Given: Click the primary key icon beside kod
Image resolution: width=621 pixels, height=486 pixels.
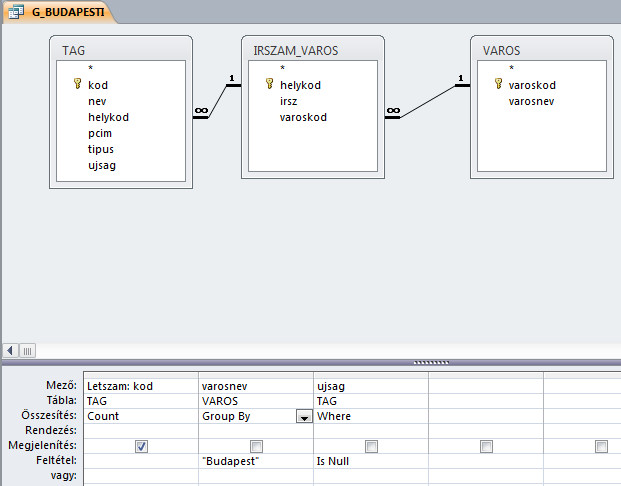Looking at the screenshot, I should point(77,86).
